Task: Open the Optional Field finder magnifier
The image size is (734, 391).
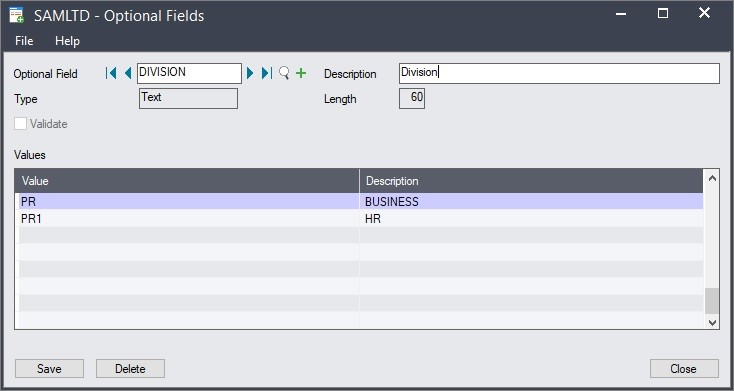Action: (284, 73)
